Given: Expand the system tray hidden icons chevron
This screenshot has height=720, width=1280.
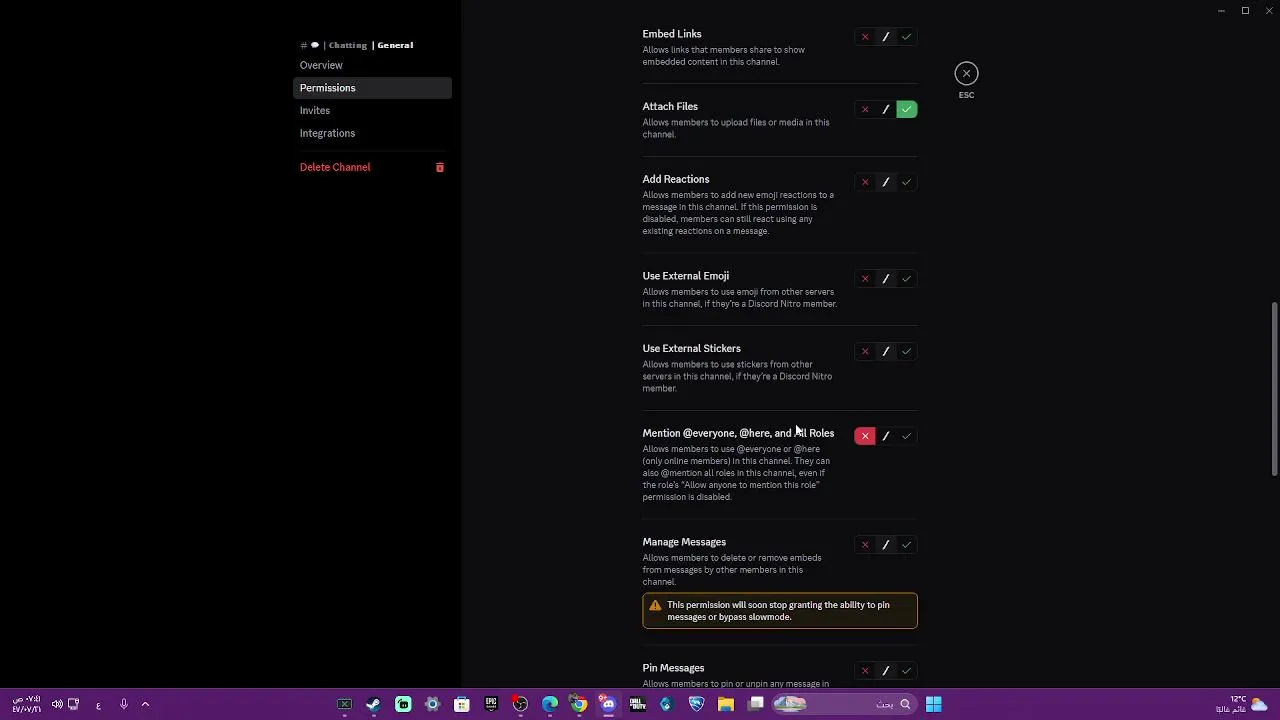Looking at the screenshot, I should 145,704.
